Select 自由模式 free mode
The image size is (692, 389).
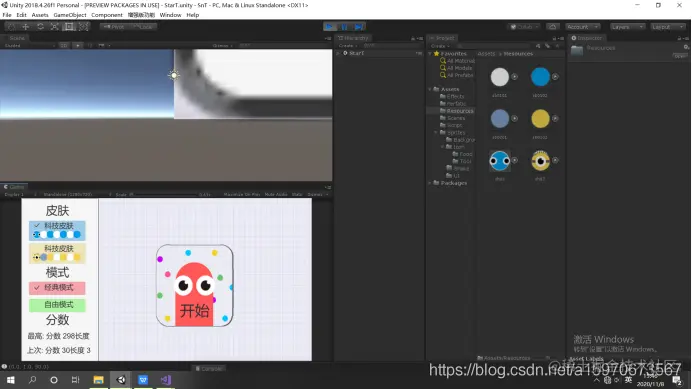click(57, 305)
